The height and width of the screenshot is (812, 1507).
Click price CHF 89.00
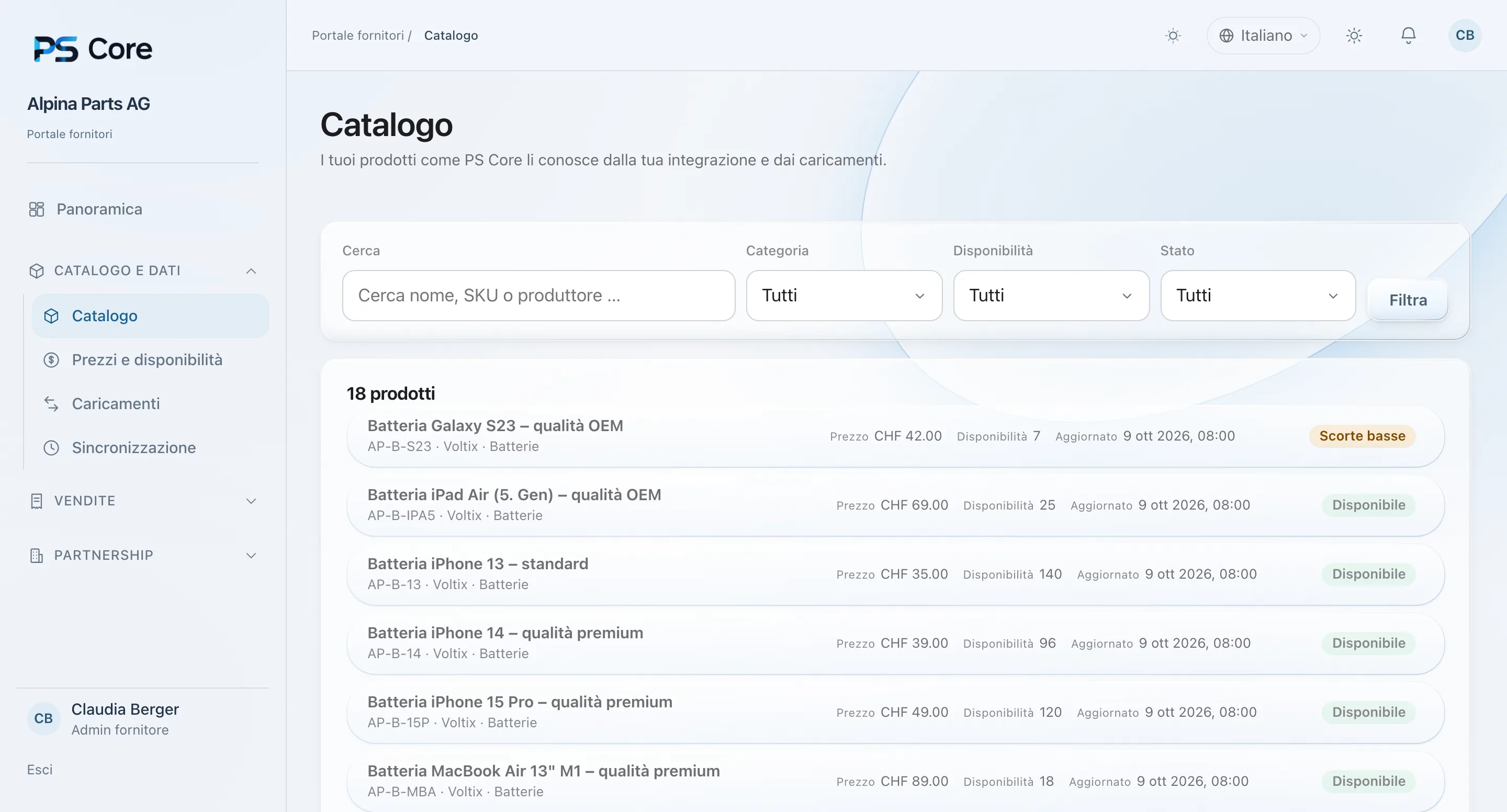[x=914, y=781]
